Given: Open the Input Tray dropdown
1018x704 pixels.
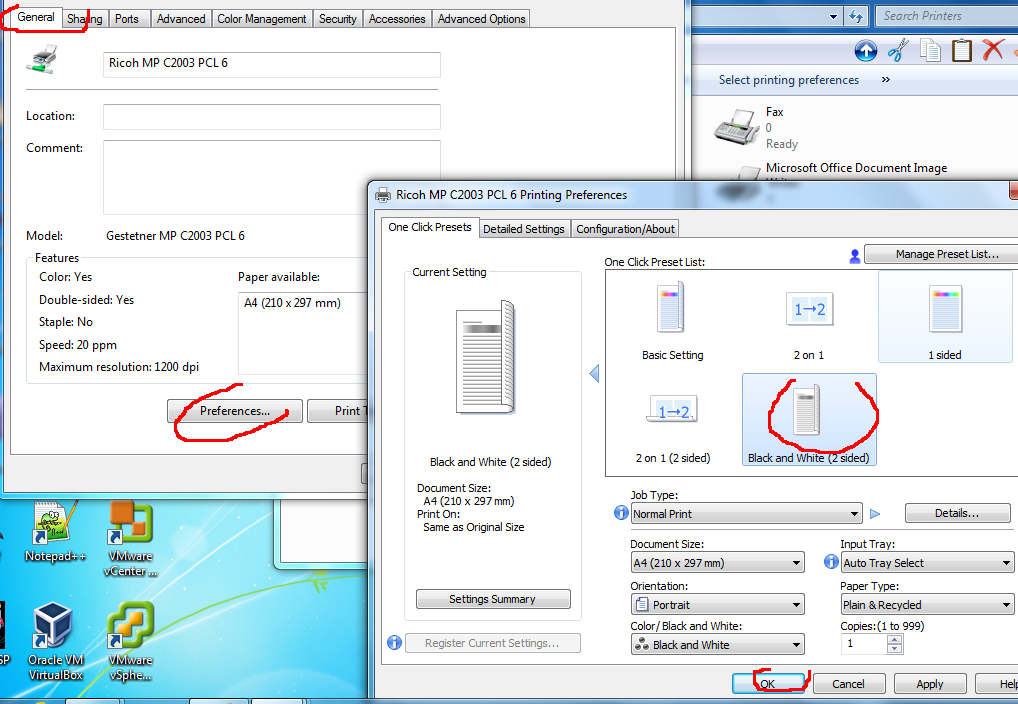Looking at the screenshot, I should (926, 562).
